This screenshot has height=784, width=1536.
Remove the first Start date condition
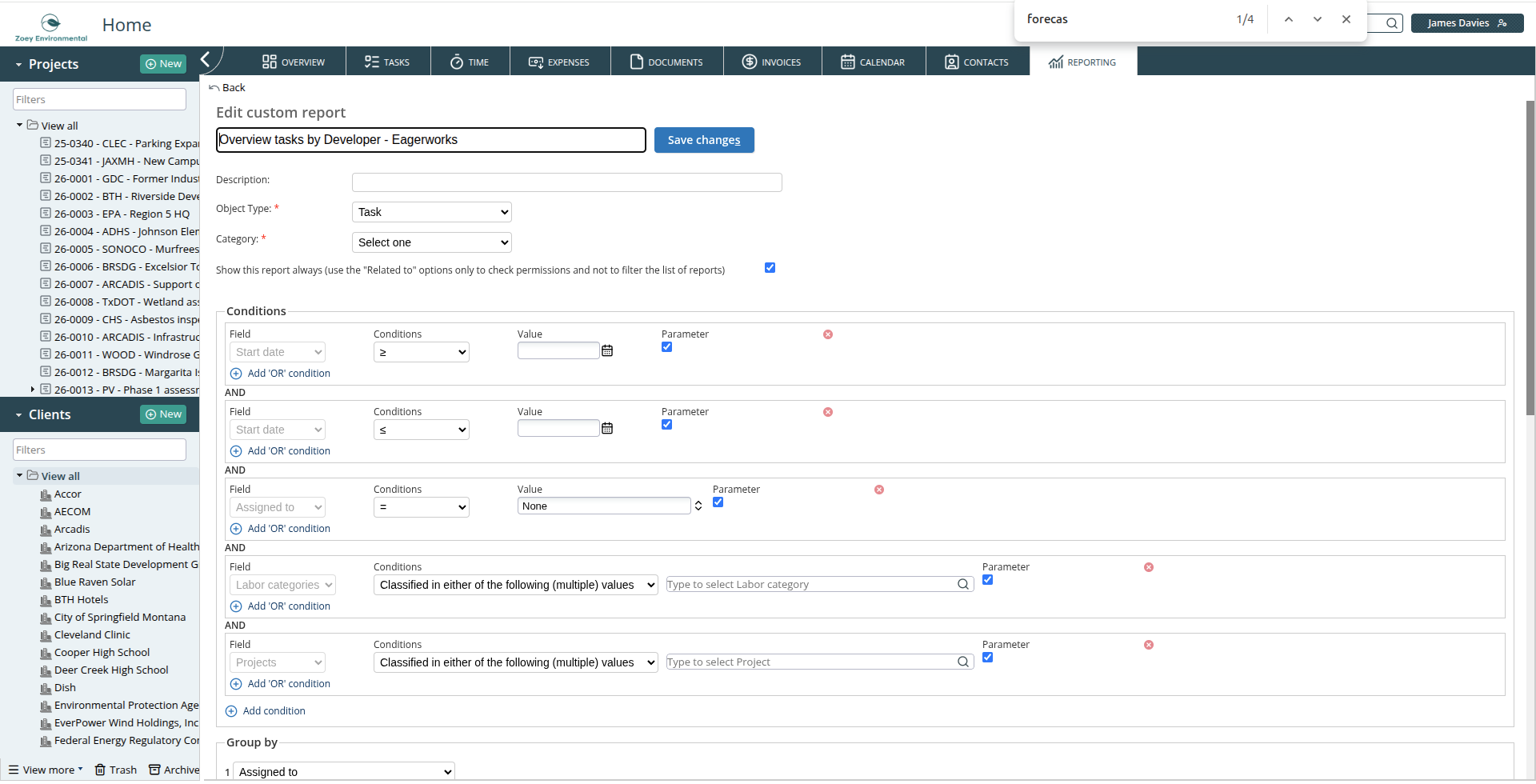tap(828, 334)
